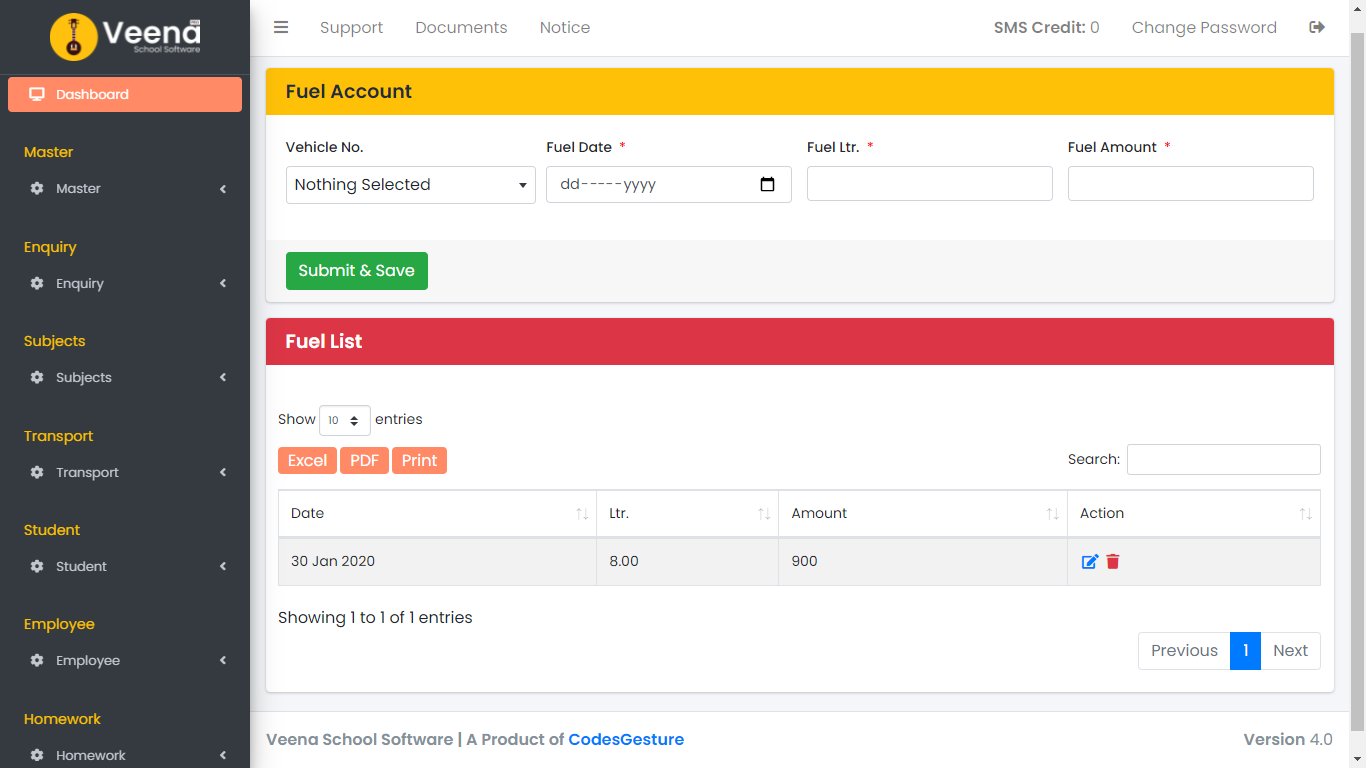Click the Showing 1 to 1 of 1 entries text
The height and width of the screenshot is (768, 1366).
pos(375,618)
